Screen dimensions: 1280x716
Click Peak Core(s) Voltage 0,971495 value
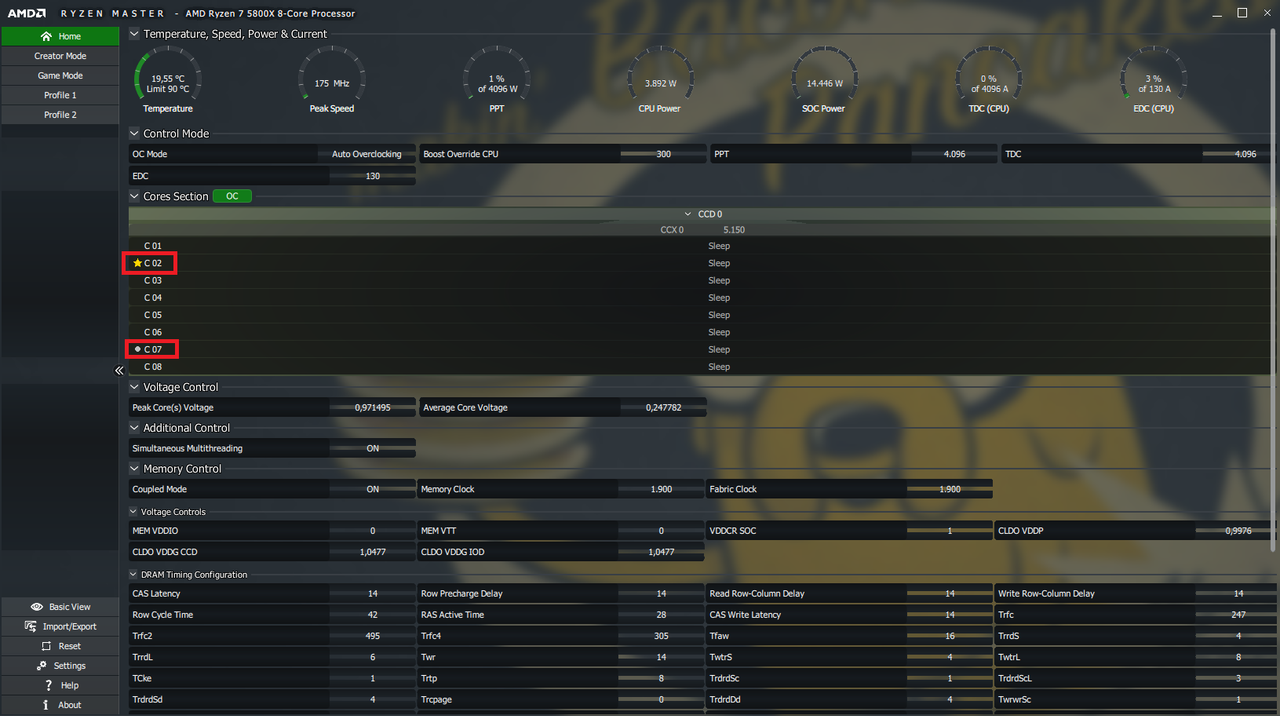click(x=372, y=408)
